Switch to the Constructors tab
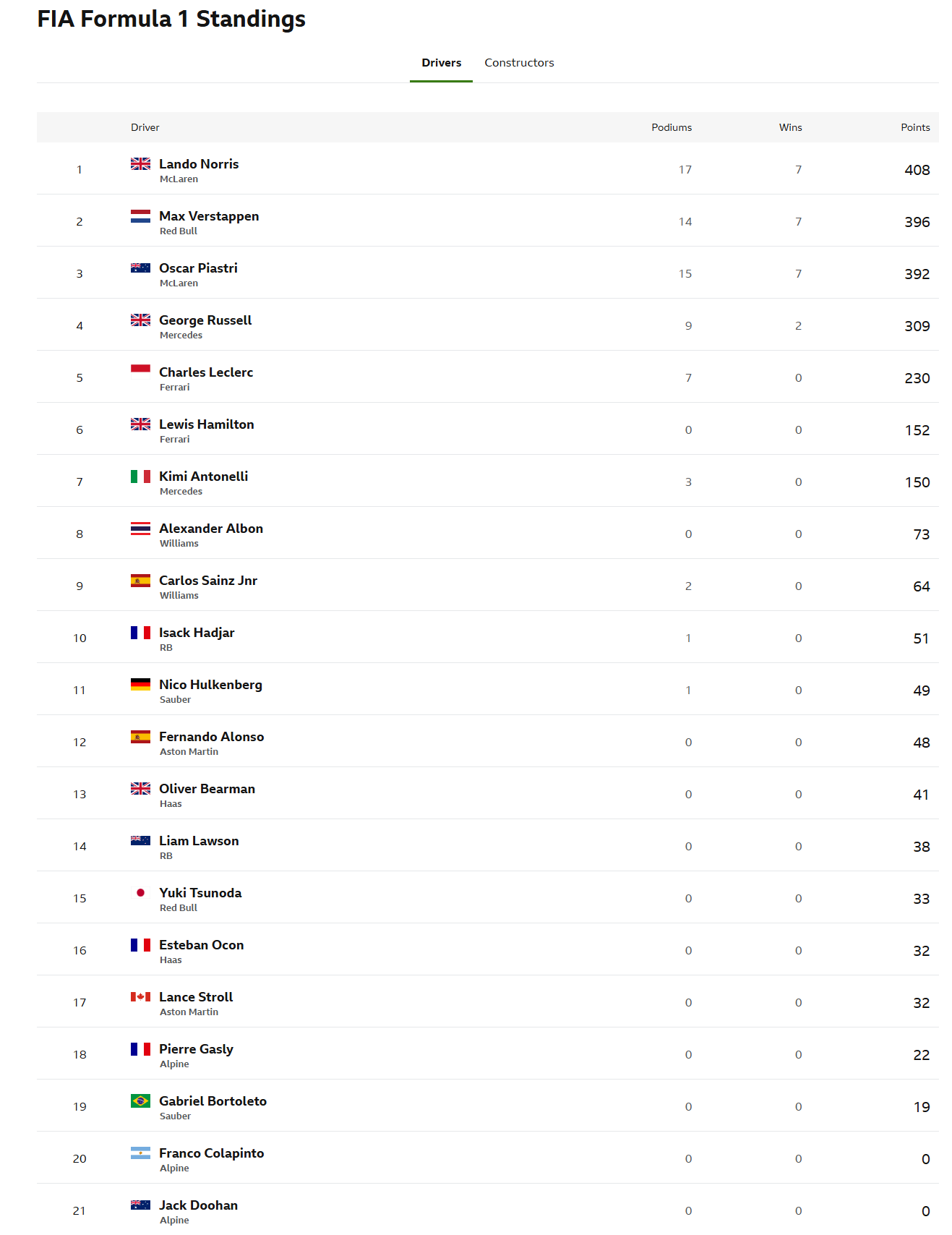 [519, 63]
